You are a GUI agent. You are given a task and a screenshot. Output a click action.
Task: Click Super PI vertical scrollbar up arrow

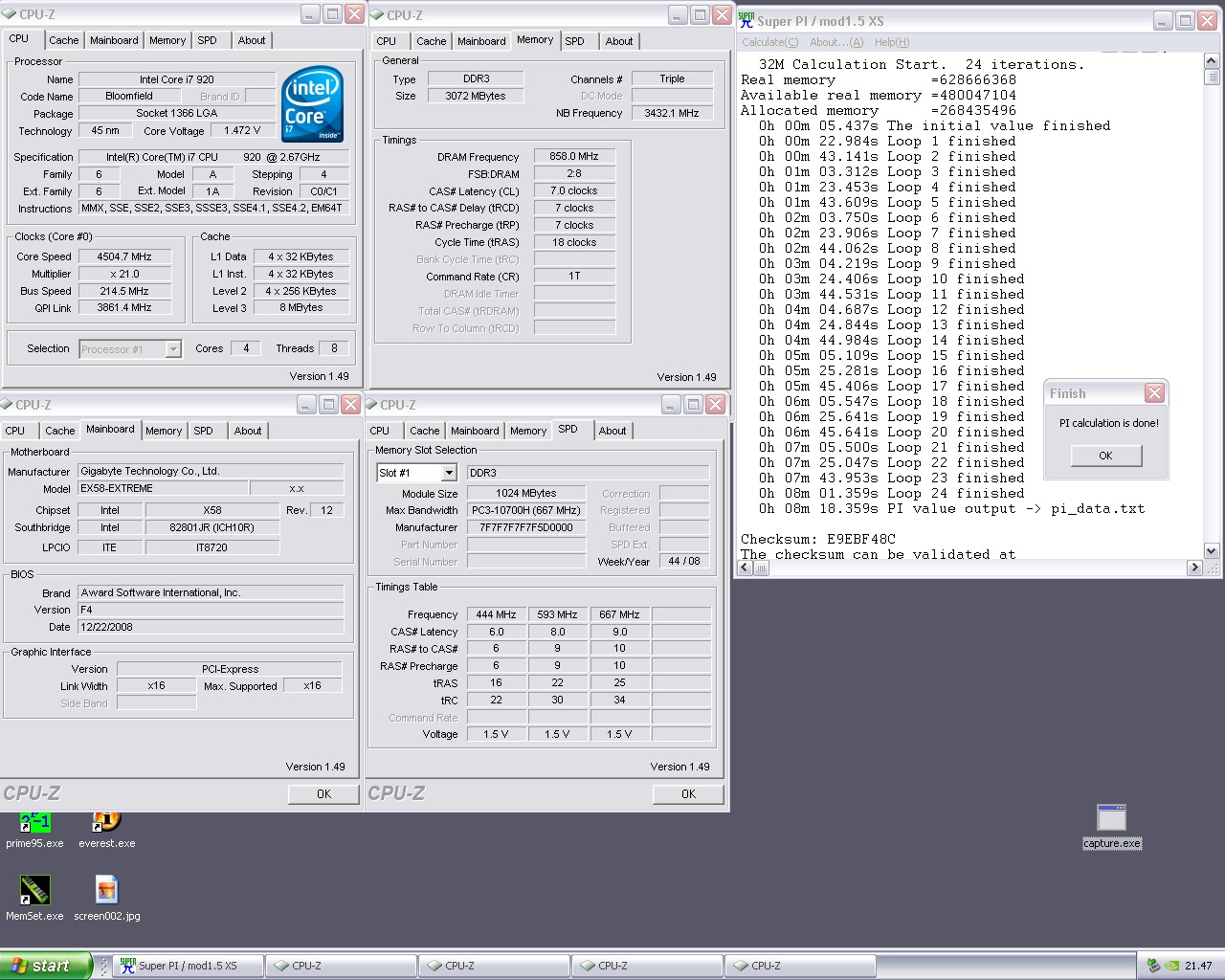(1211, 61)
